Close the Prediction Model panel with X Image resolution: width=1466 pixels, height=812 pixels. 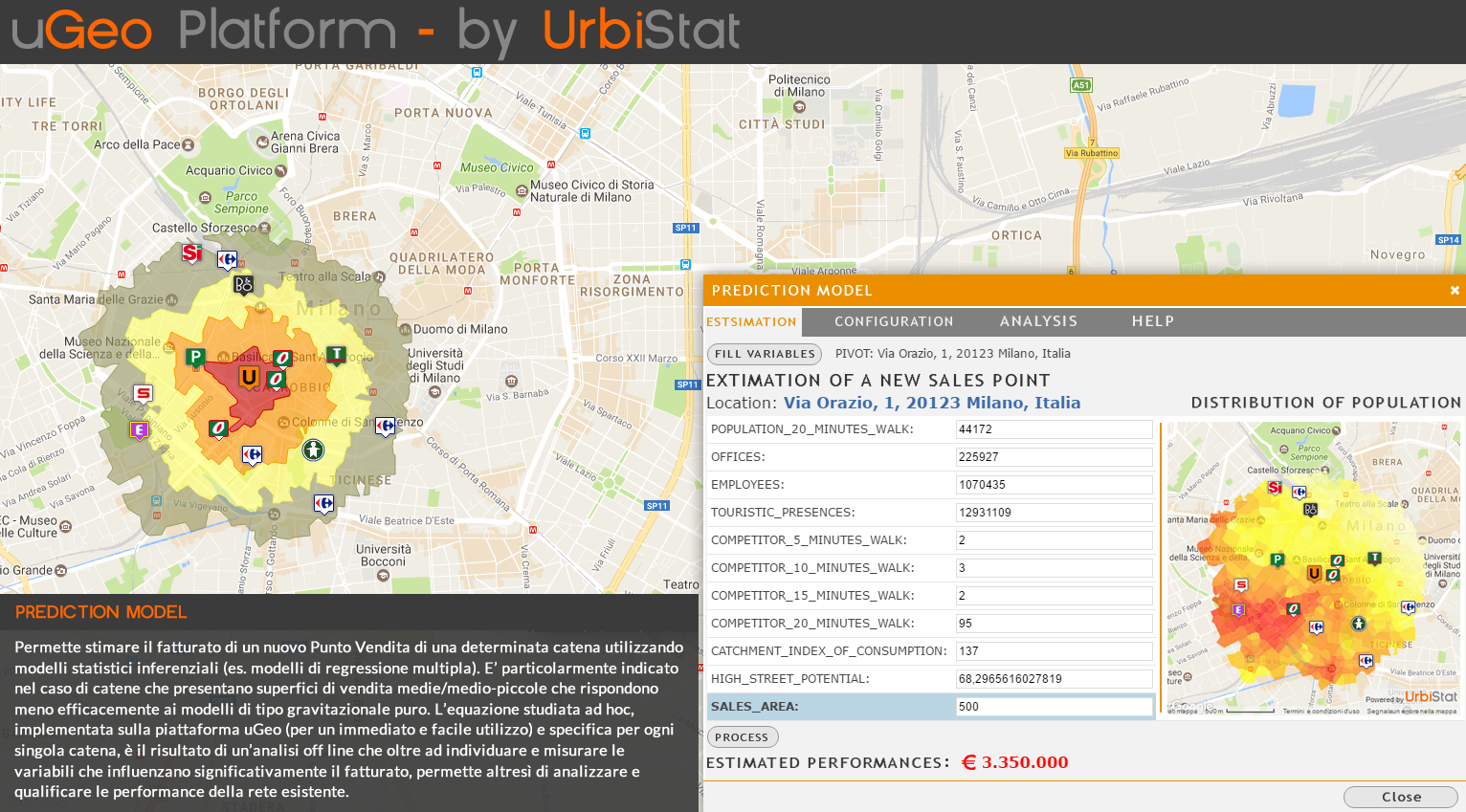click(1455, 291)
